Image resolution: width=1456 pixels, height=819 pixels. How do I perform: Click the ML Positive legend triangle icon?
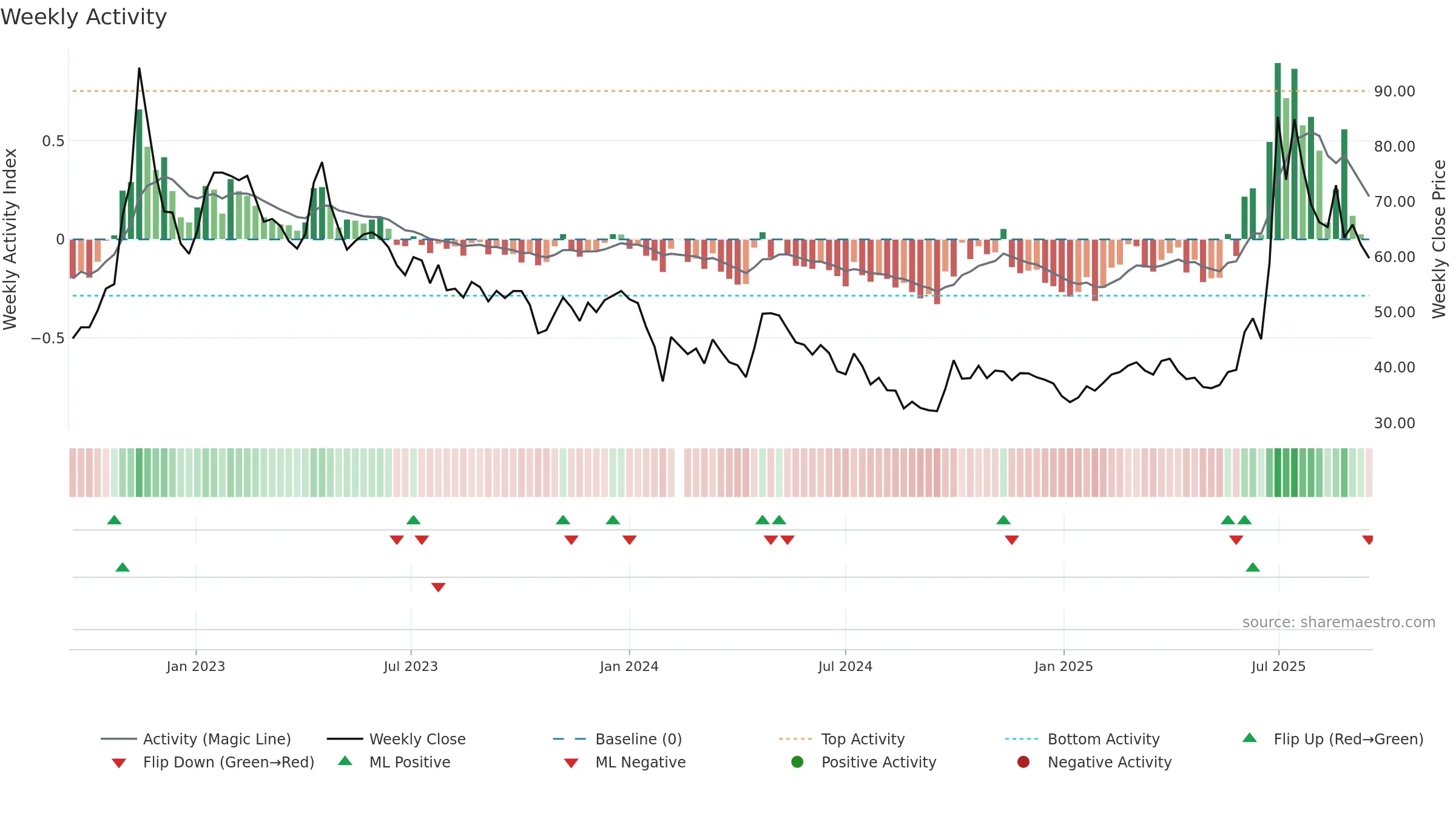pyautogui.click(x=345, y=761)
